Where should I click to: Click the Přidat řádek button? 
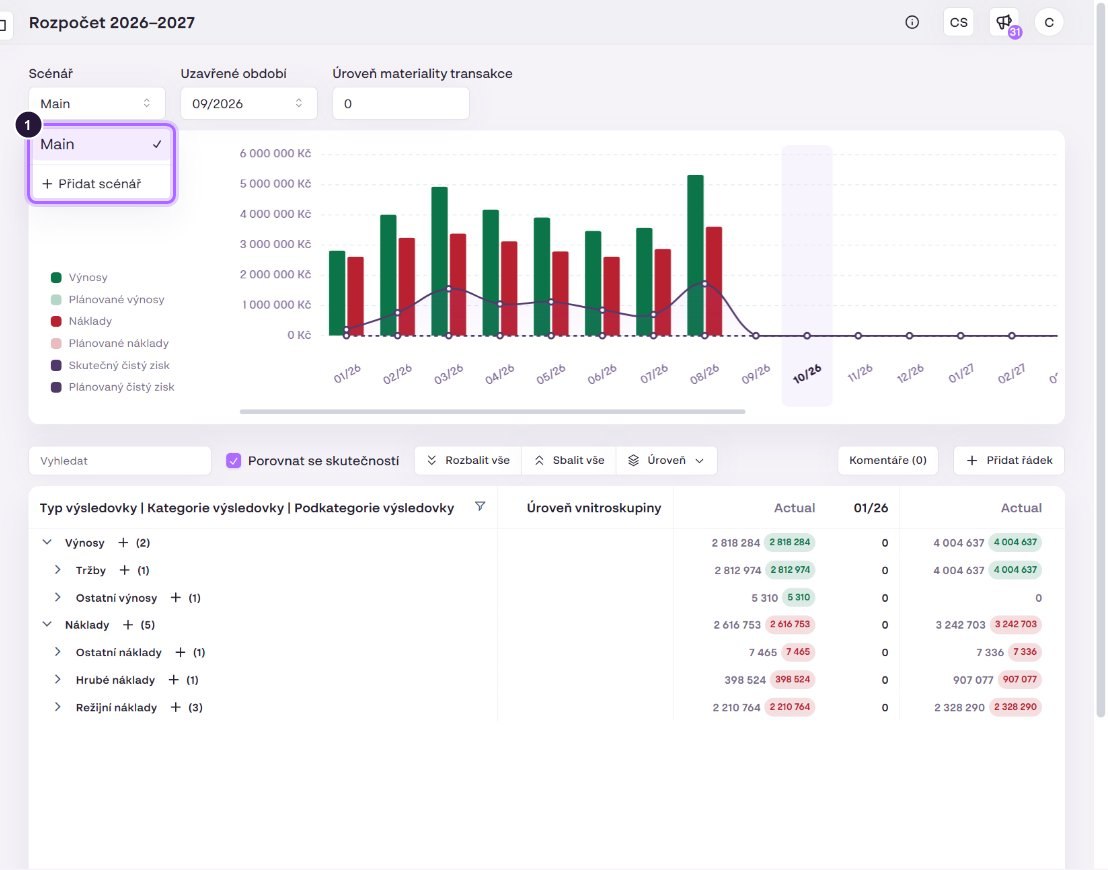(1008, 461)
